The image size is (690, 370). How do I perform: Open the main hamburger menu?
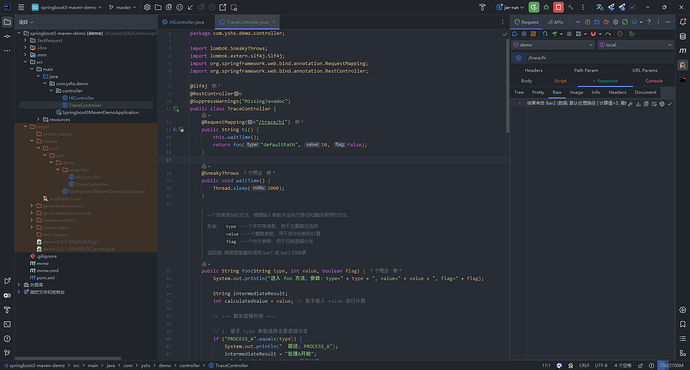coord(21,7)
